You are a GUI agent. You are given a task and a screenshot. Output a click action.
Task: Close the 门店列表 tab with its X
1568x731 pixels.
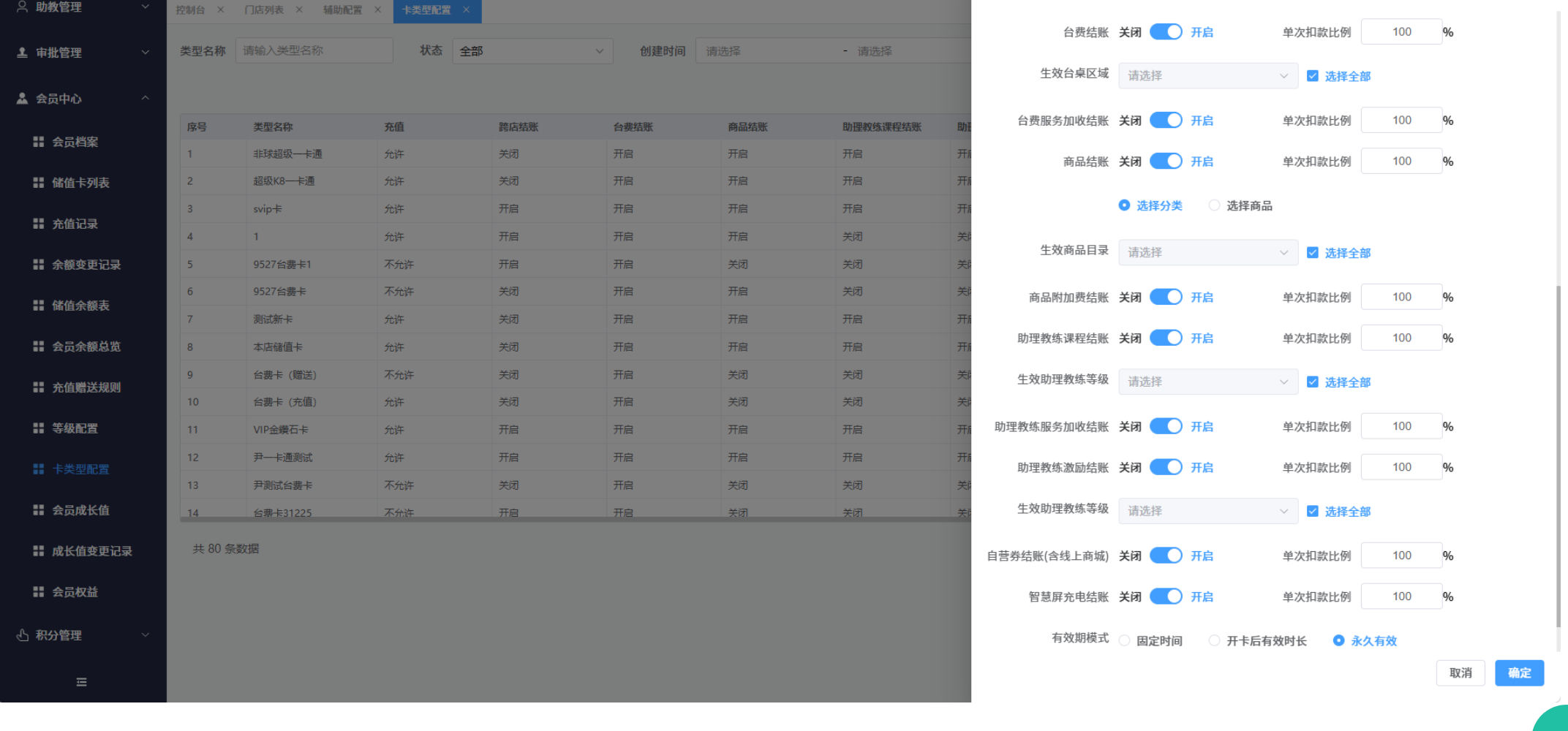[x=299, y=10]
